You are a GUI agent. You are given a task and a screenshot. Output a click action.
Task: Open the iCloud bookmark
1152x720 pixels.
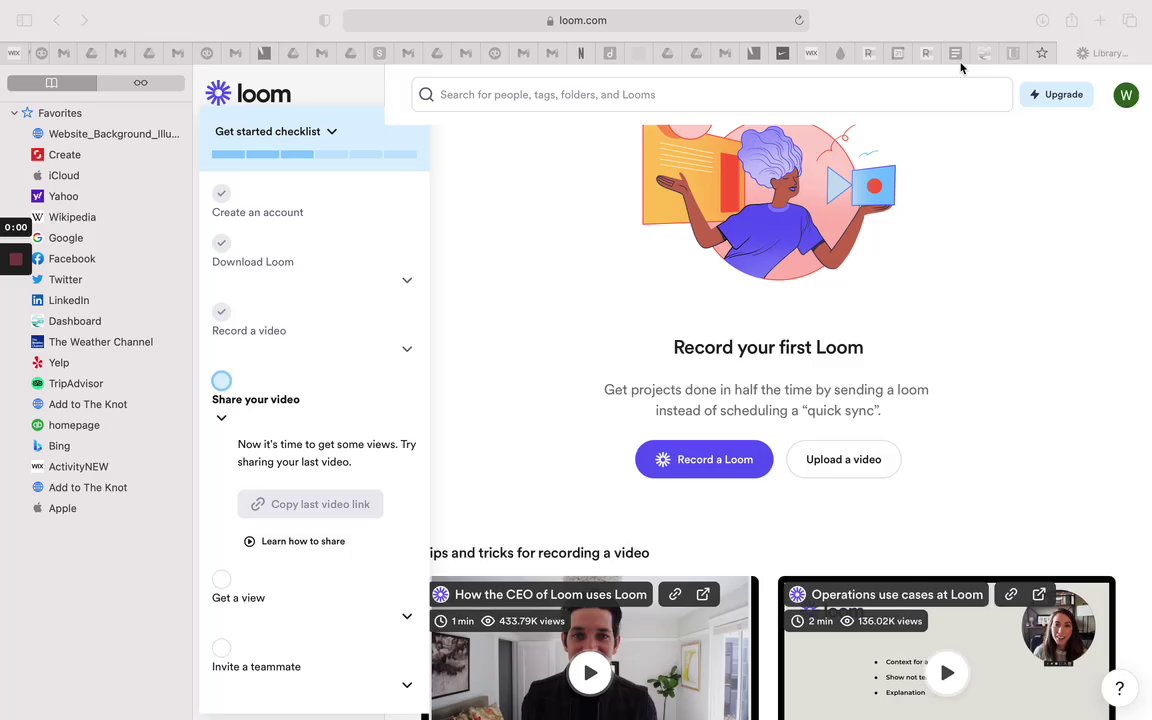56,176
